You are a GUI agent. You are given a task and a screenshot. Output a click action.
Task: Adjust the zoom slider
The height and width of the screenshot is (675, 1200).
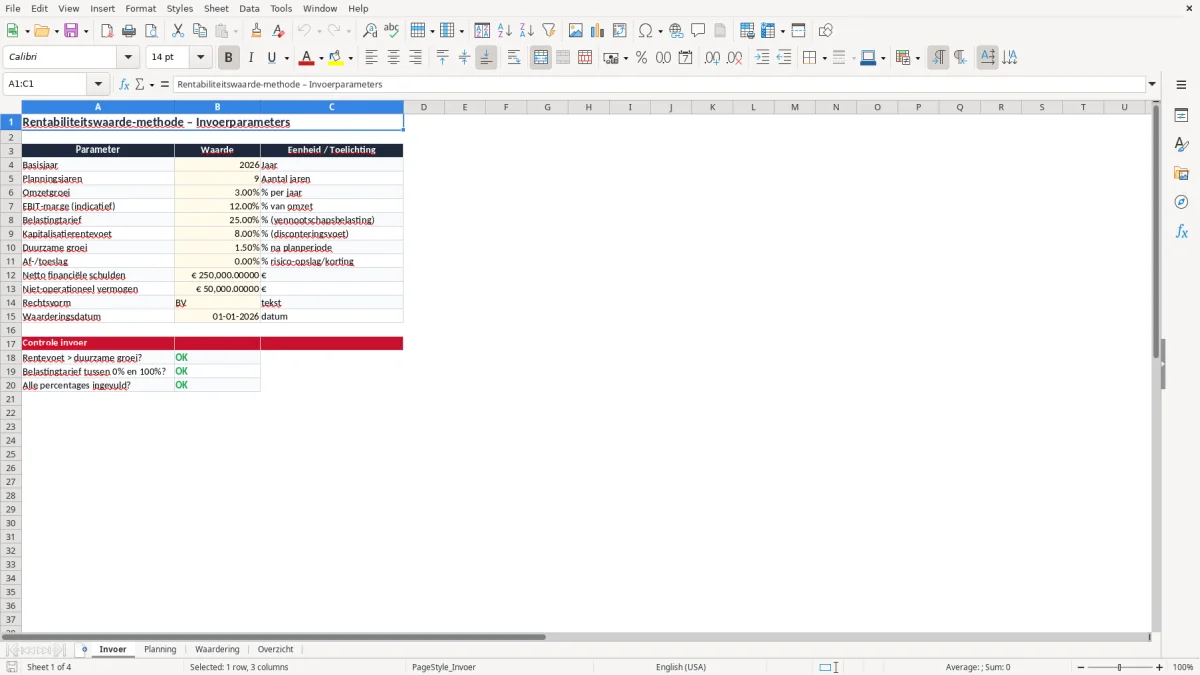pos(1119,667)
